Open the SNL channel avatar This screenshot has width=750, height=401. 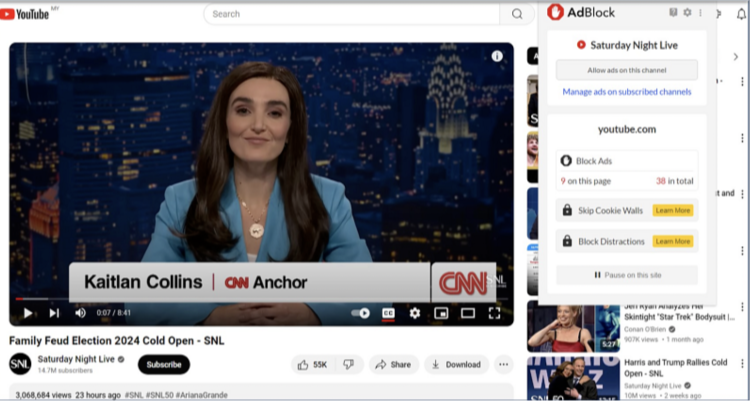(20, 364)
